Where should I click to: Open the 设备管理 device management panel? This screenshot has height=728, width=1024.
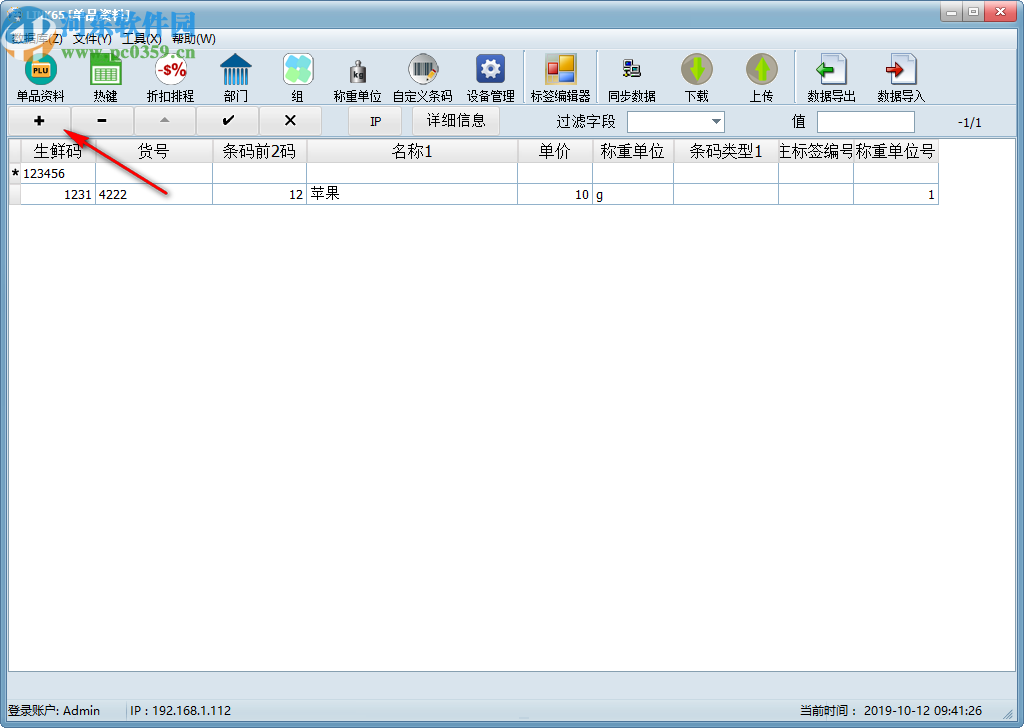coord(490,77)
